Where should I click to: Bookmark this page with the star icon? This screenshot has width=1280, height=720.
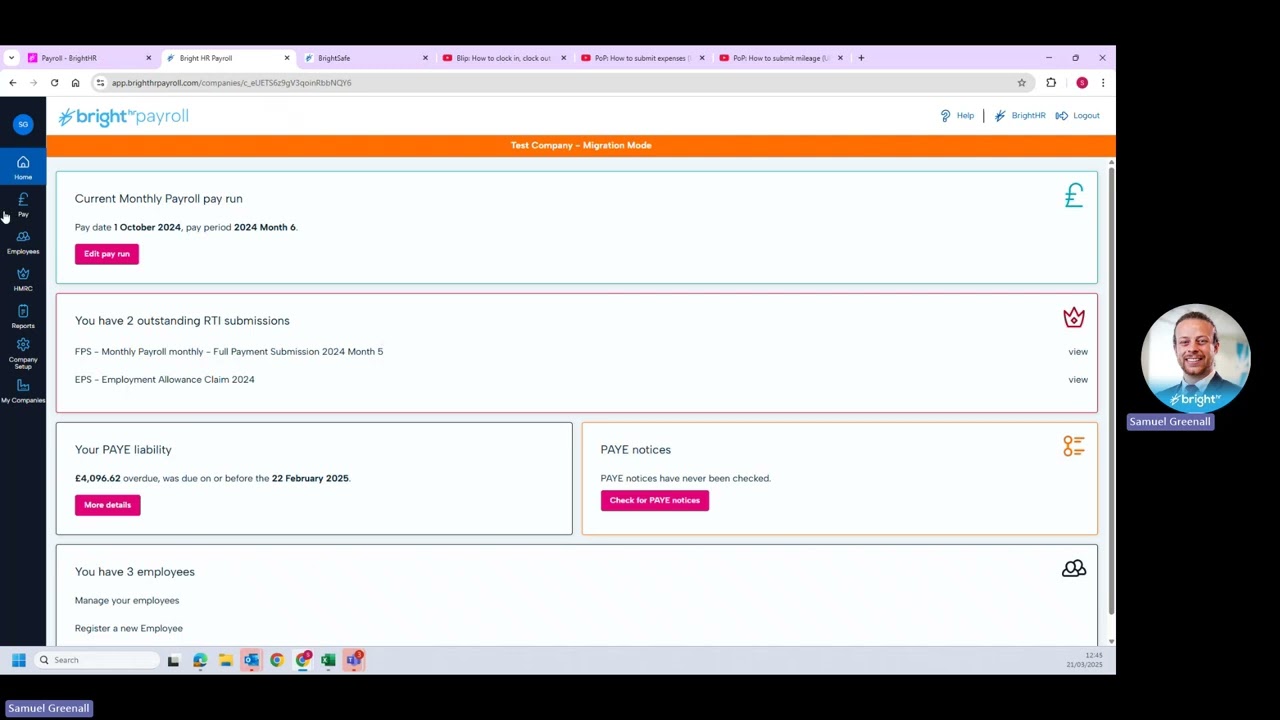coord(1021,83)
